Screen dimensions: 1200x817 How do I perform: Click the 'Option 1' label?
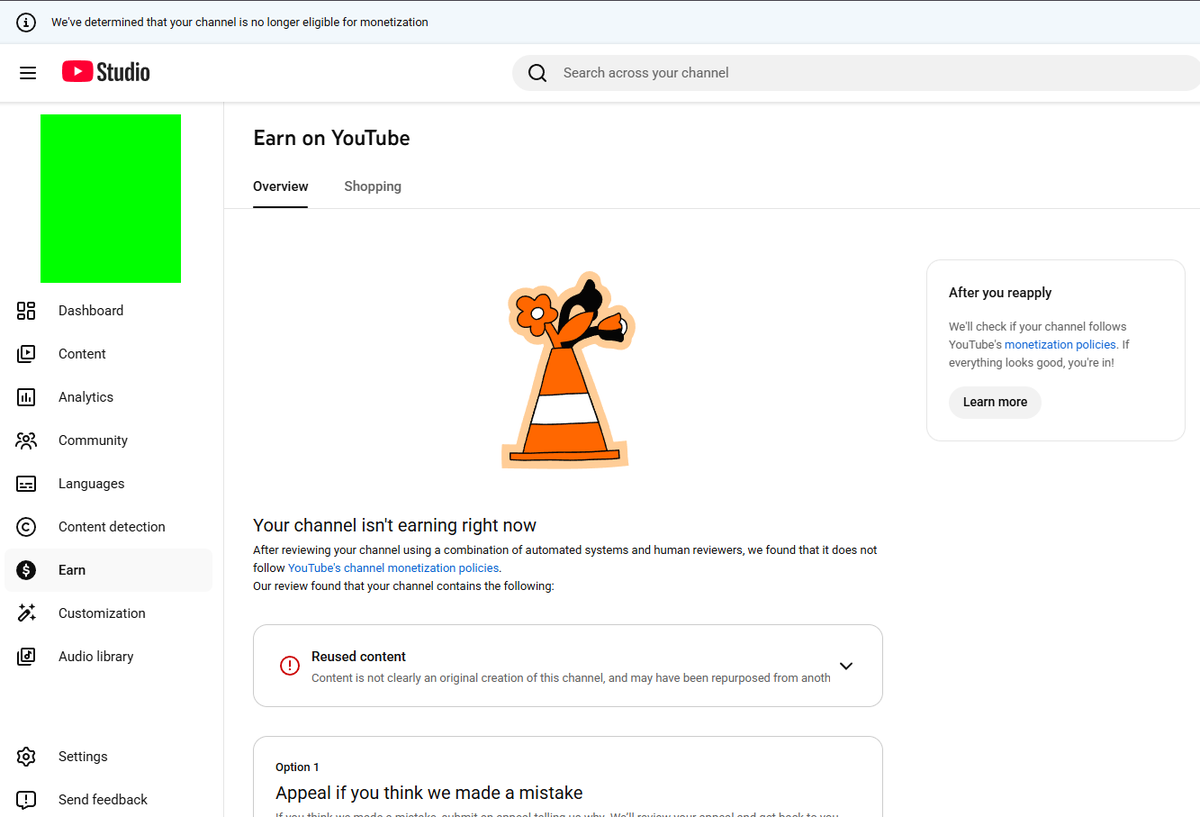pyautogui.click(x=297, y=767)
